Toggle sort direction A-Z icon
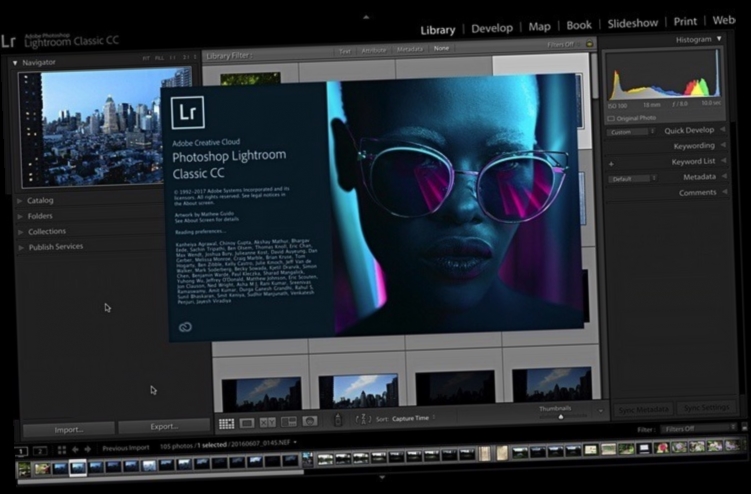Image resolution: width=751 pixels, height=494 pixels. [363, 419]
